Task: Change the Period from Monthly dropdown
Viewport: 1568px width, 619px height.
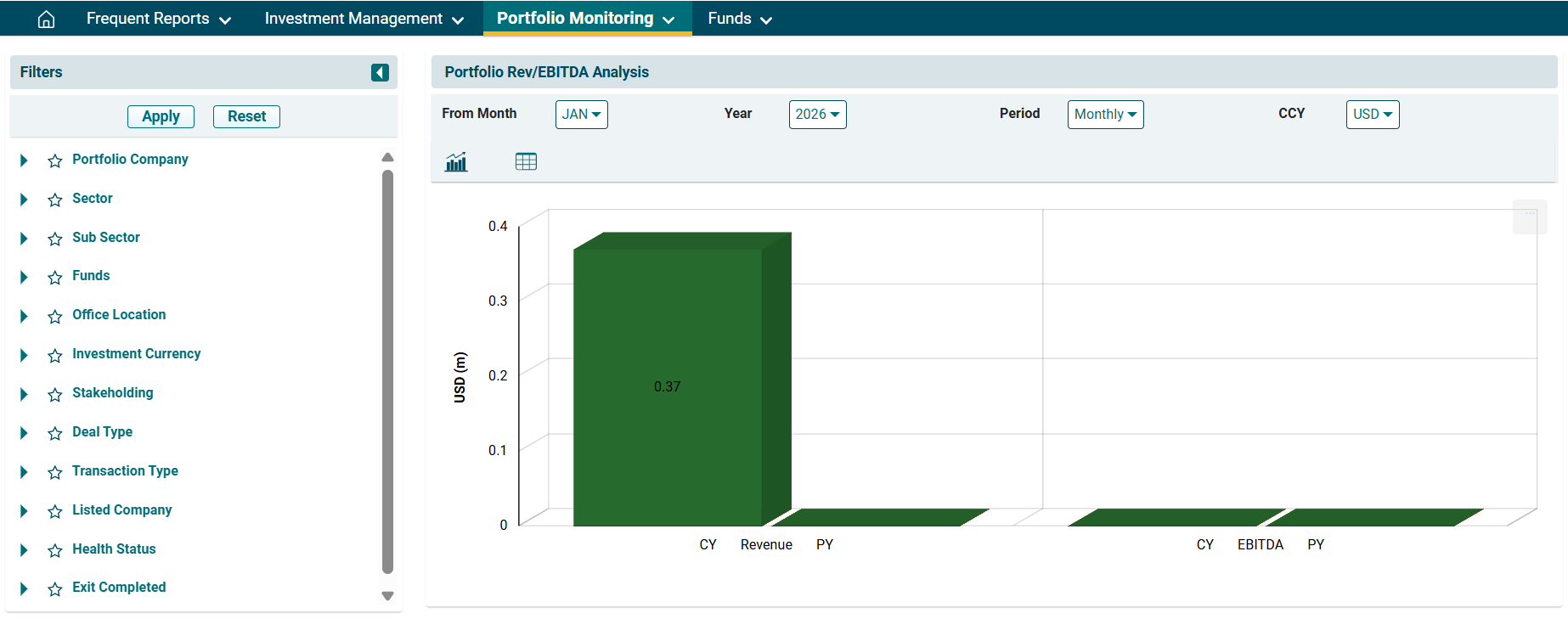Action: 1104,115
